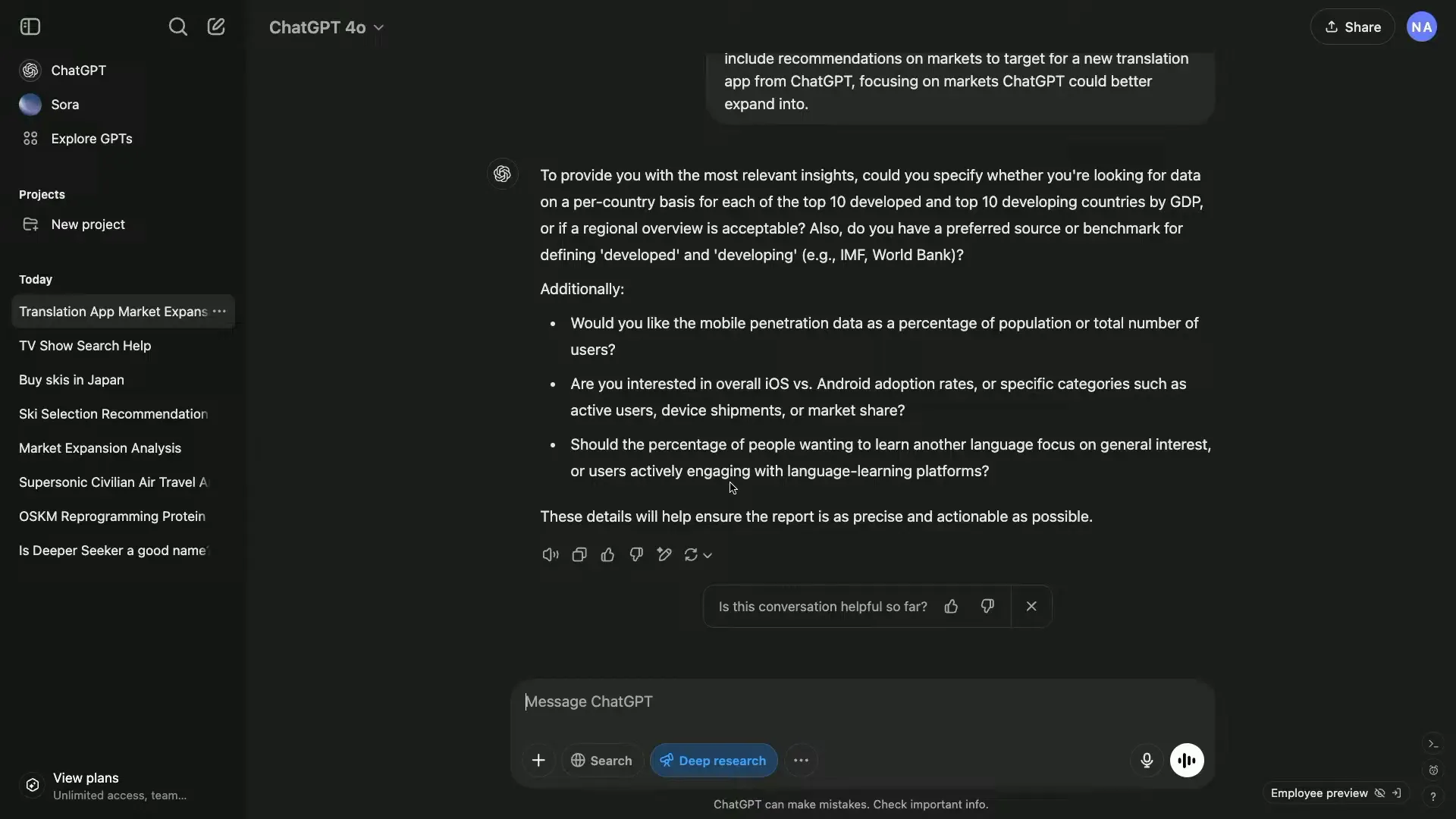This screenshot has height=819, width=1456.
Task: Open the TV Show Search Help conversation
Action: [x=85, y=346]
